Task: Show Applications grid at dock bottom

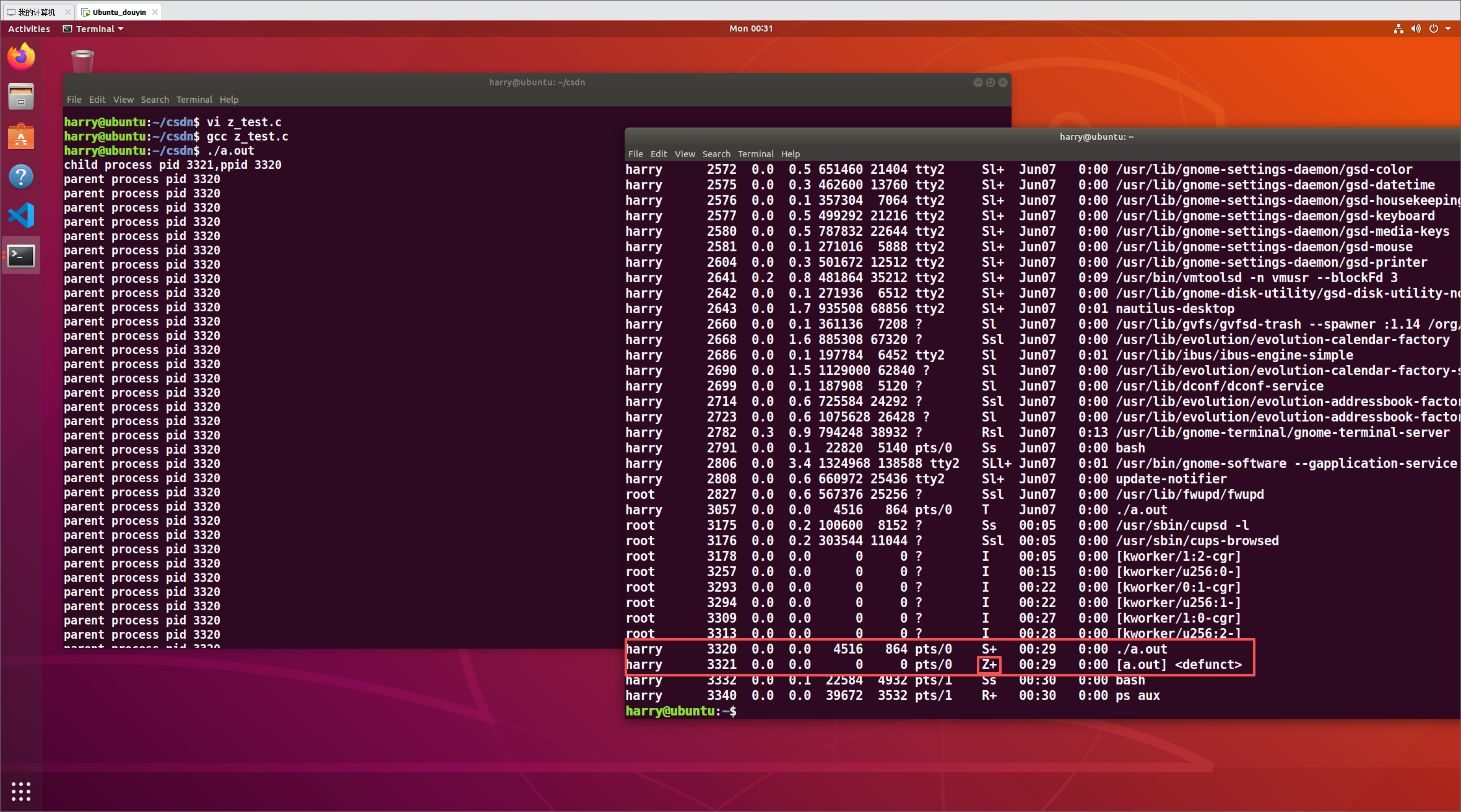Action: [x=21, y=791]
